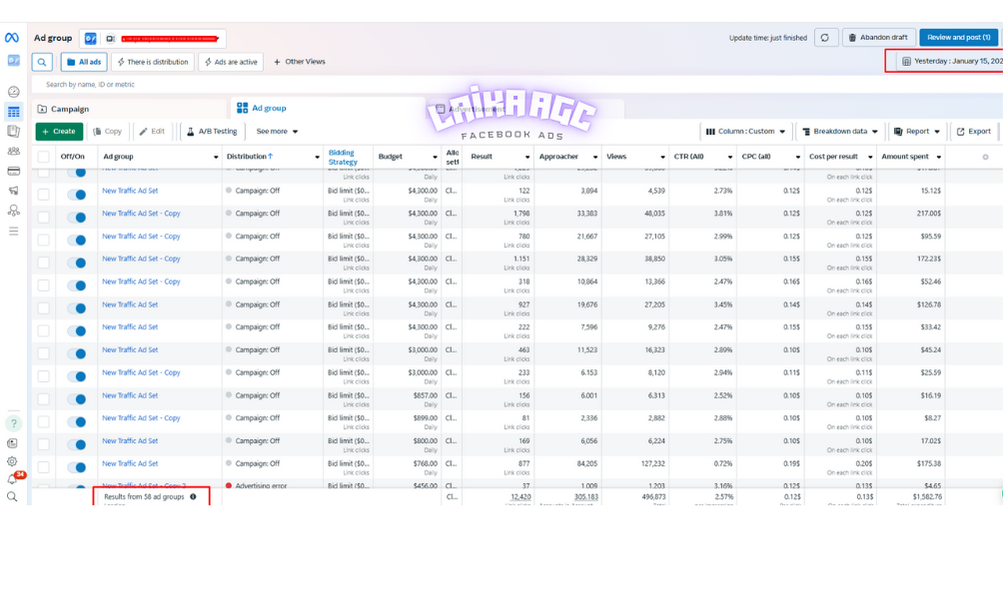Click the Bidding Strategy column header
This screenshot has height=590, width=1004.
(x=343, y=157)
